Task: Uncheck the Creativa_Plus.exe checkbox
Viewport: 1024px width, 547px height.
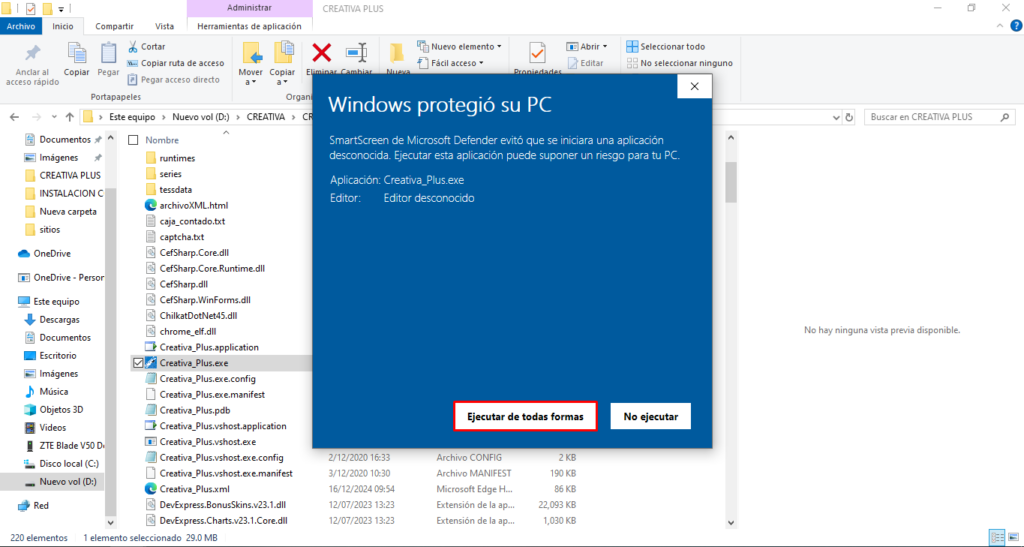Action: pos(138,363)
